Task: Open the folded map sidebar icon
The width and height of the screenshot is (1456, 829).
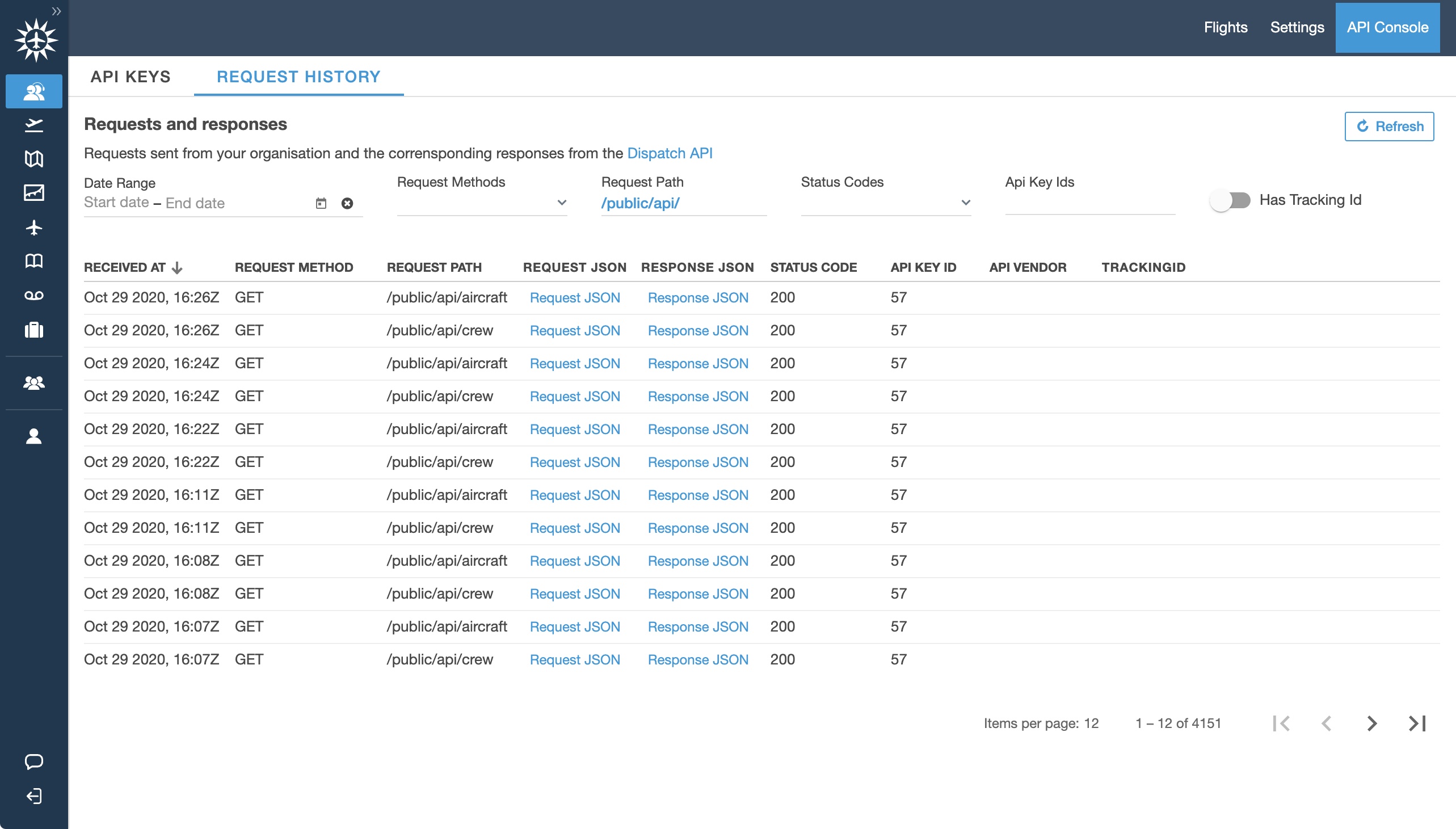Action: click(x=33, y=159)
